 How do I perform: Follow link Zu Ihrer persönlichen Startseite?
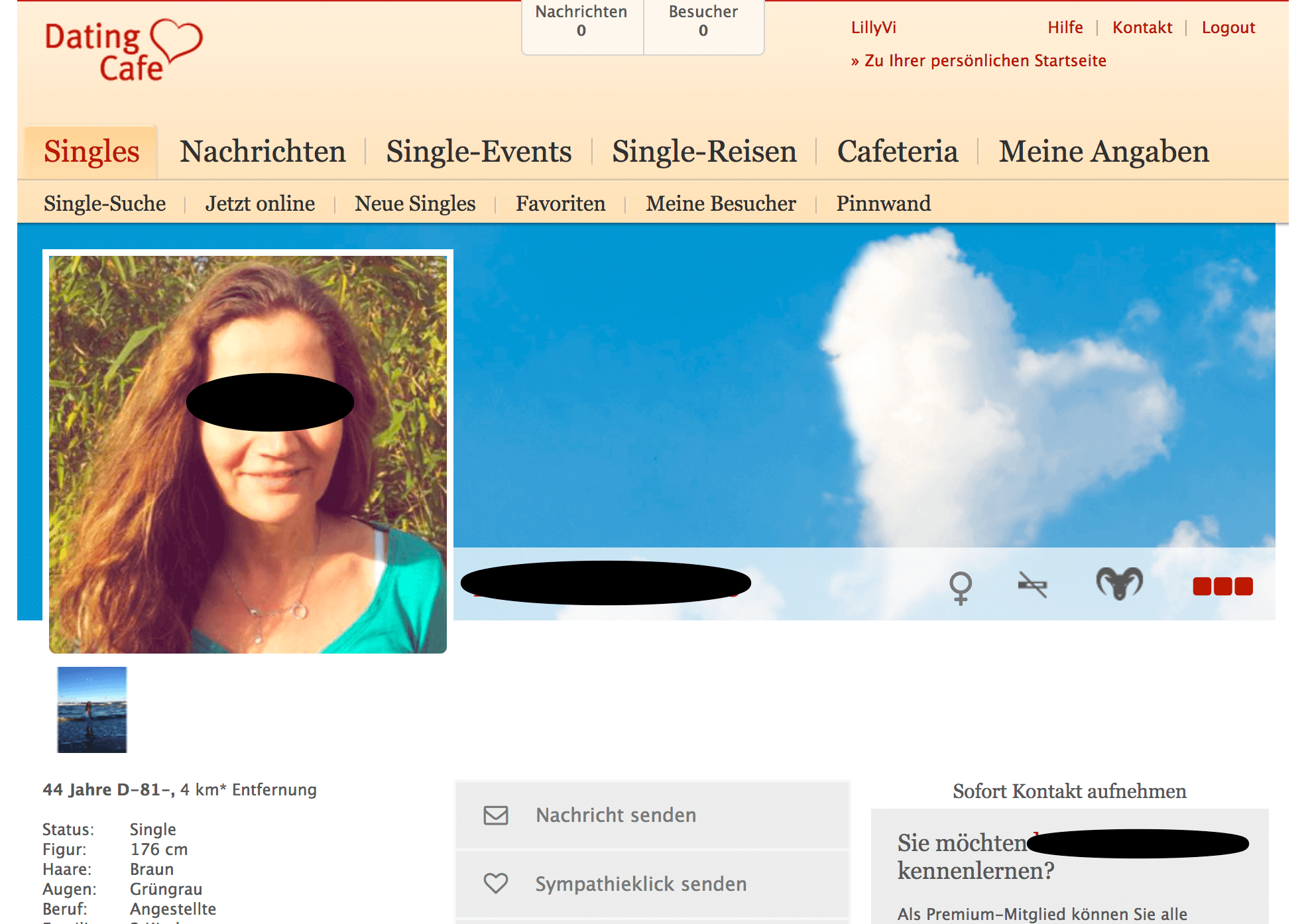979,61
